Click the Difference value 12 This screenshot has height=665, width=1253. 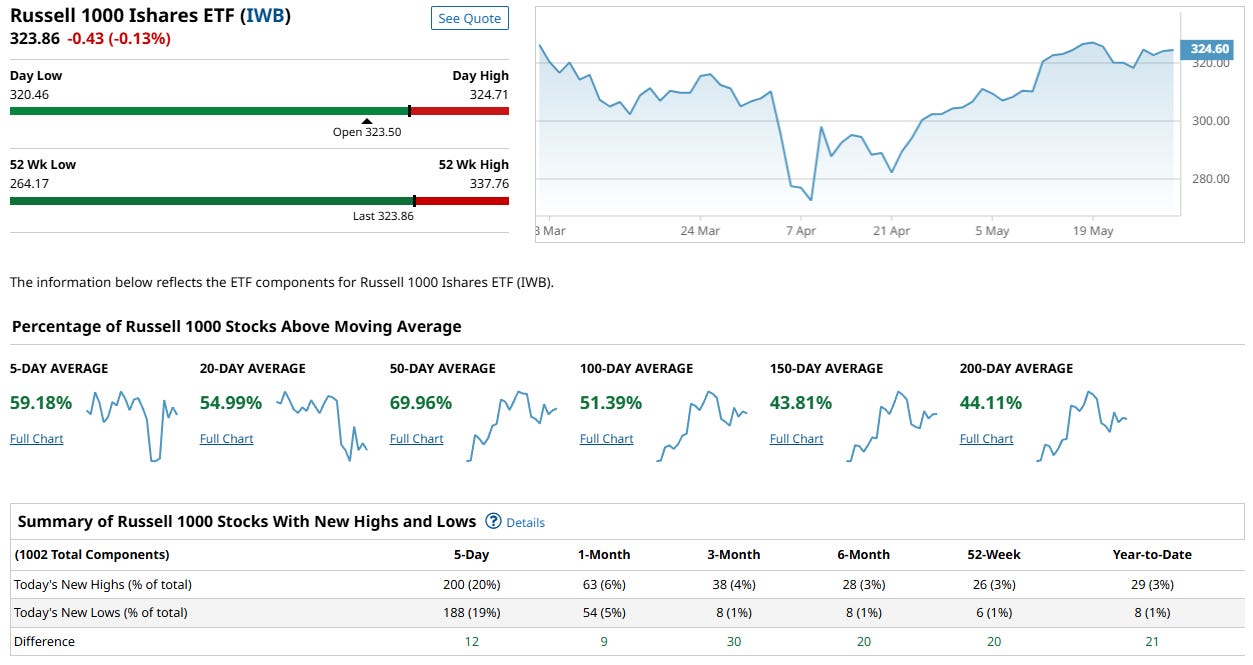click(472, 642)
